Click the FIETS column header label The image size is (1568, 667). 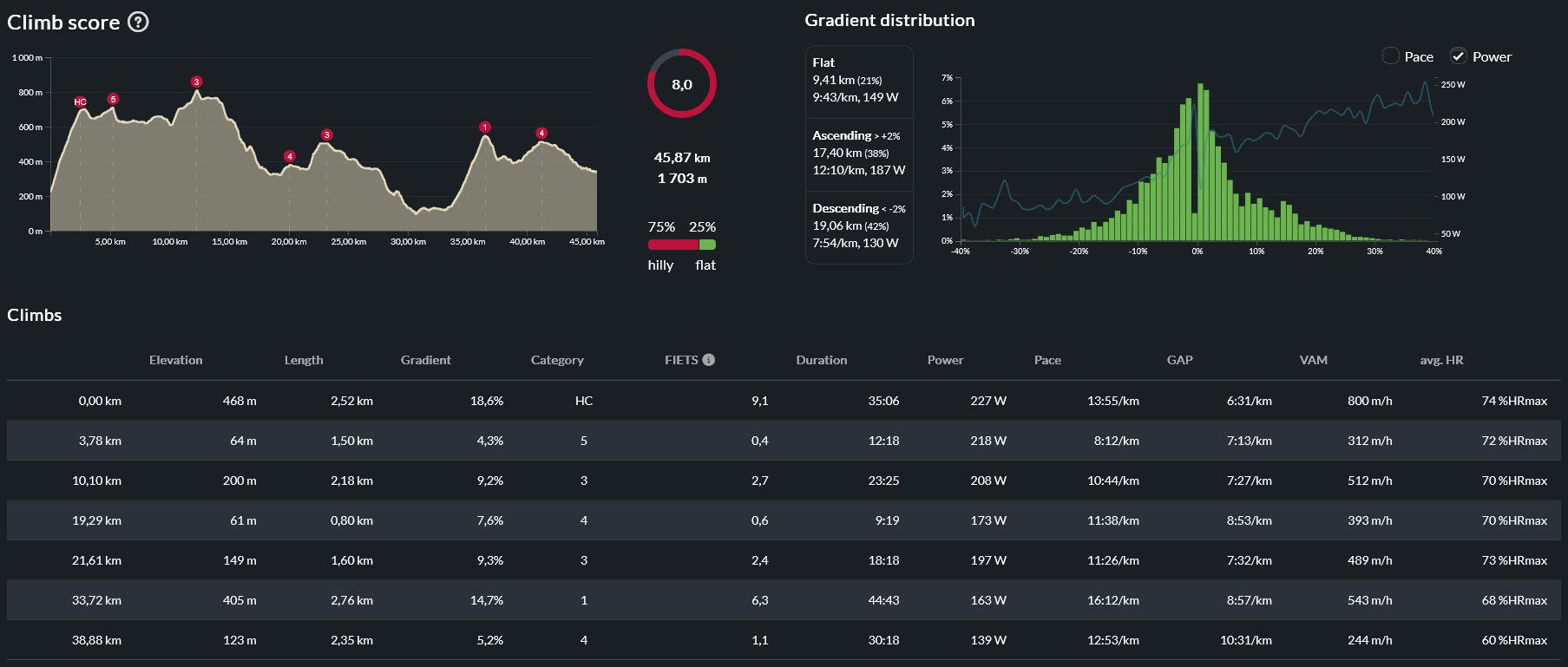(x=681, y=360)
